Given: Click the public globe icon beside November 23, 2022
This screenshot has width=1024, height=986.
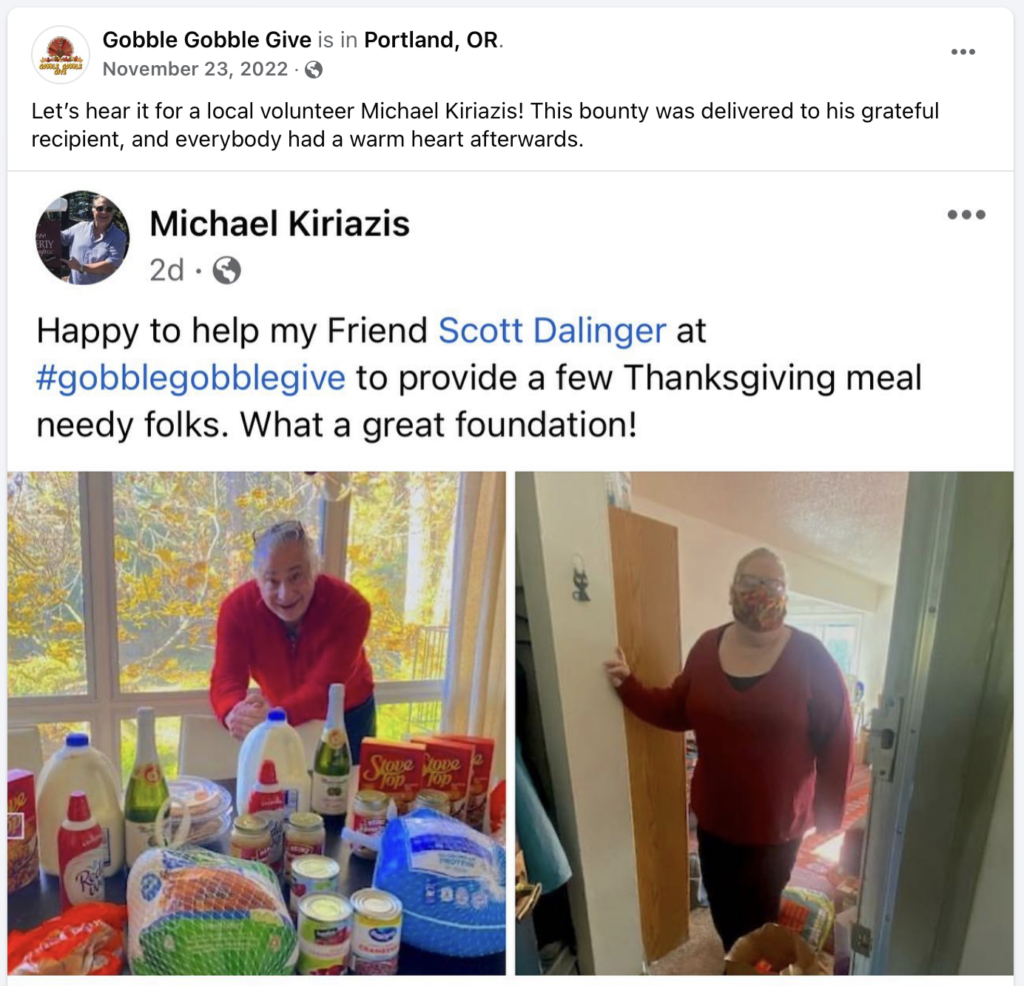Looking at the screenshot, I should (313, 69).
